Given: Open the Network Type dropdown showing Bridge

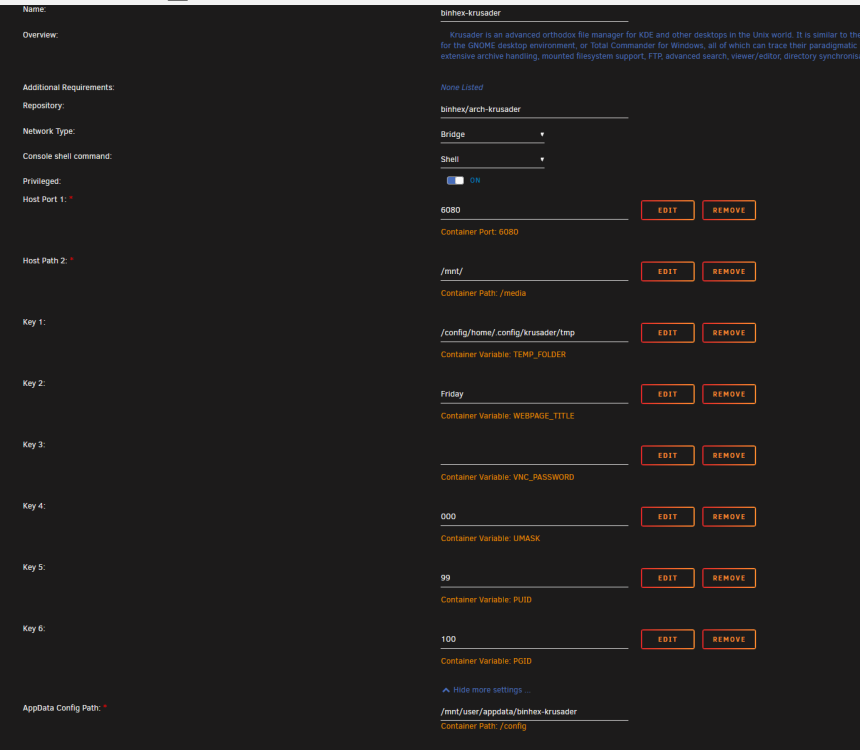Looking at the screenshot, I should click(492, 134).
